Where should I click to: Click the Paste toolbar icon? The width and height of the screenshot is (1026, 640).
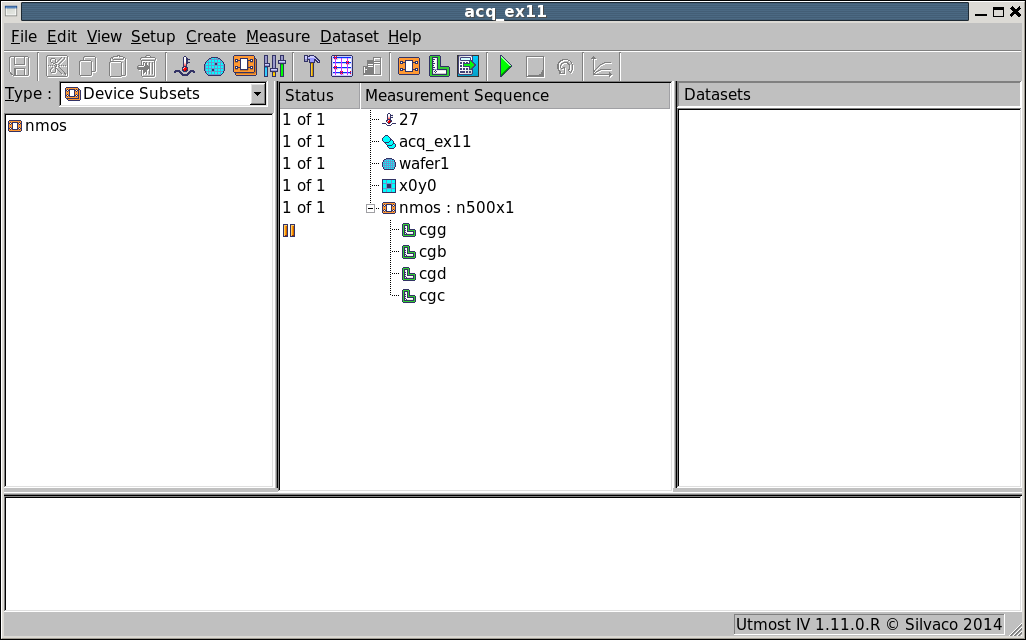click(x=118, y=67)
